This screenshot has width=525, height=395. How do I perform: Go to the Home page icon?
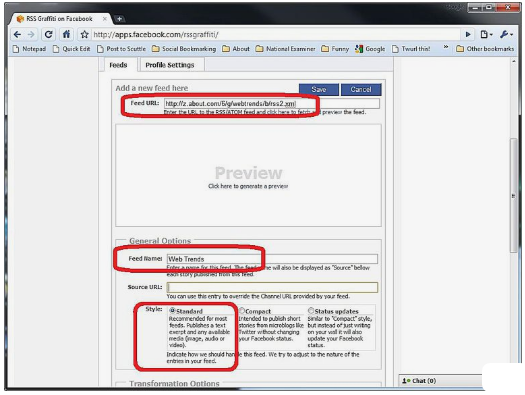pyautogui.click(x=66, y=34)
